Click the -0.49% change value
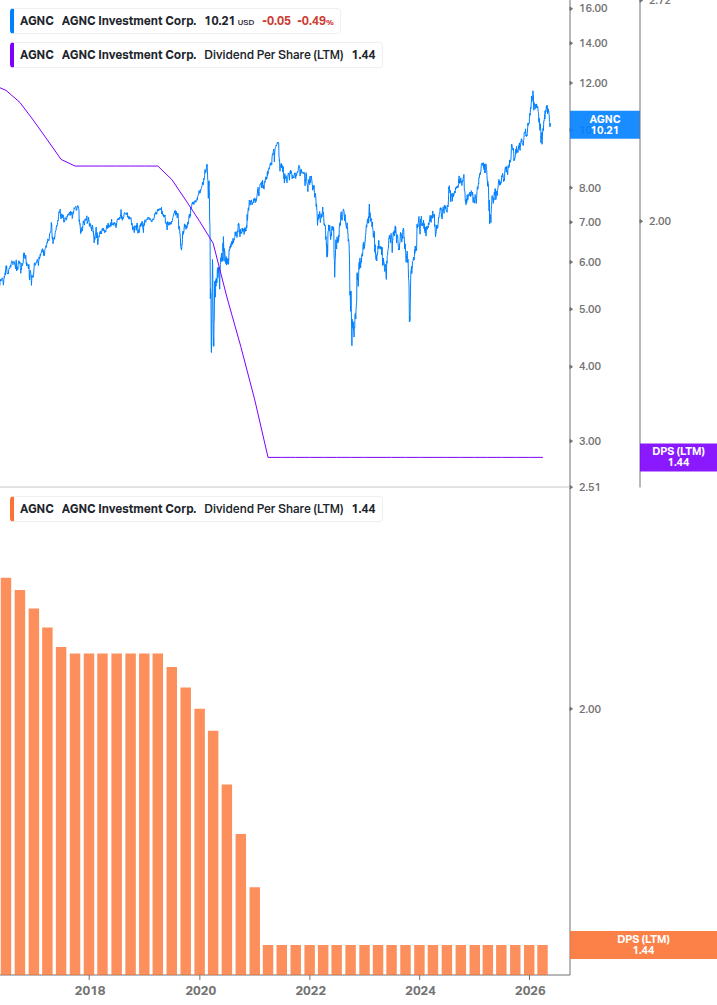Image resolution: width=717 pixels, height=1005 pixels. coord(315,21)
